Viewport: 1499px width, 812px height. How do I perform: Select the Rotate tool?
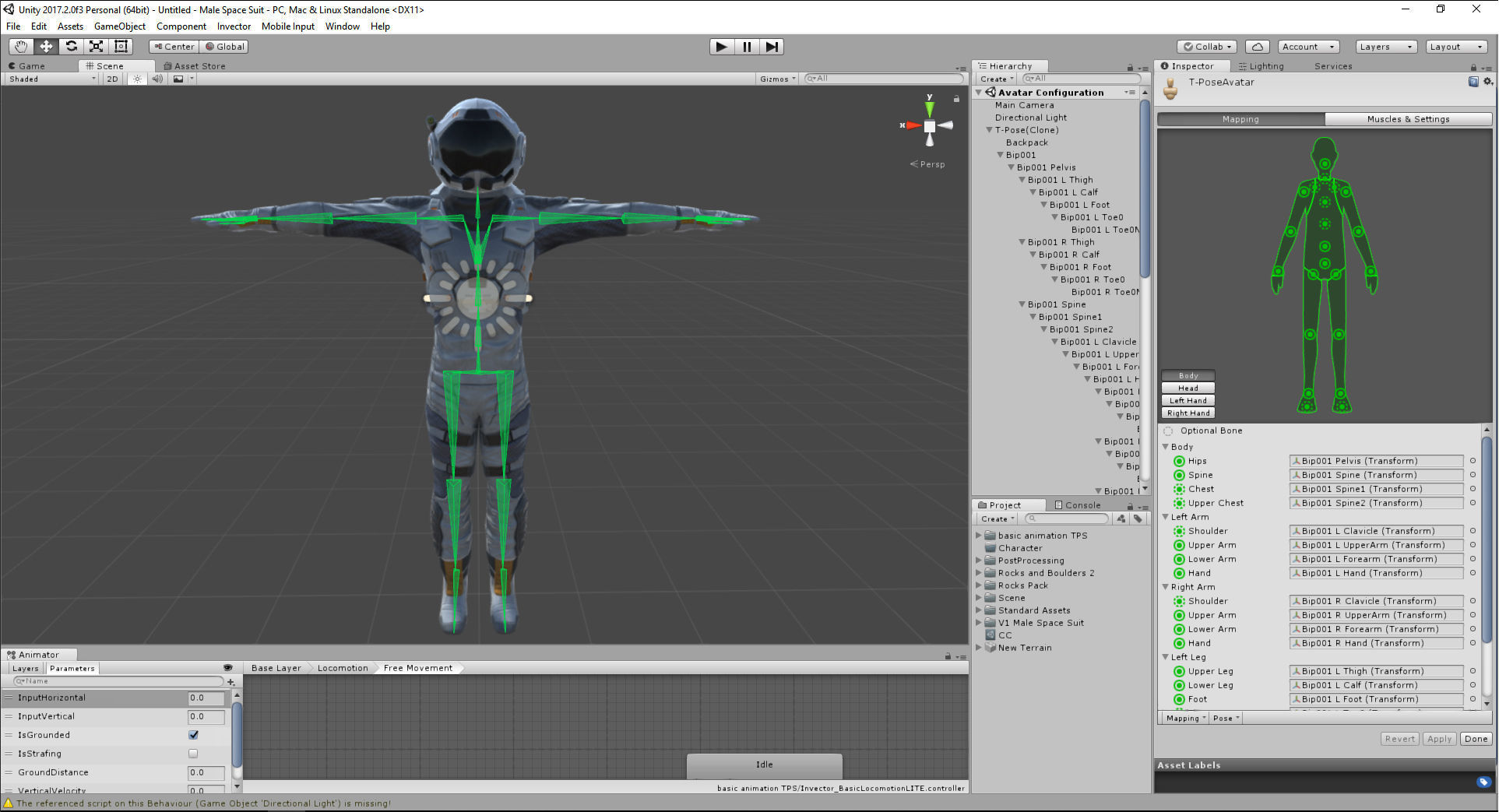(71, 47)
